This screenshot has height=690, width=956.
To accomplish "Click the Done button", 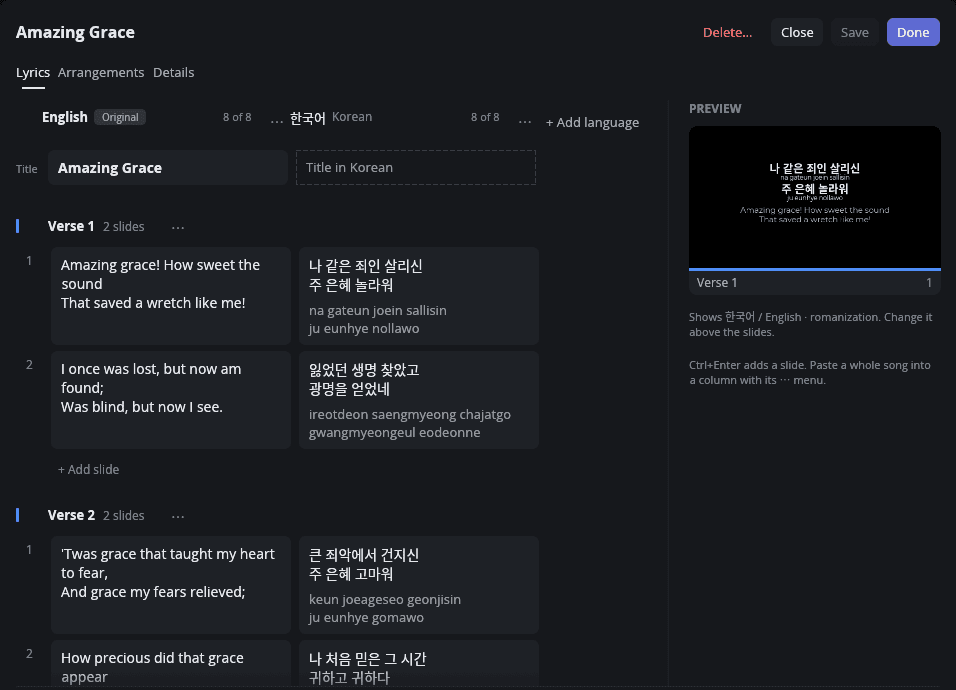I will [x=913, y=32].
